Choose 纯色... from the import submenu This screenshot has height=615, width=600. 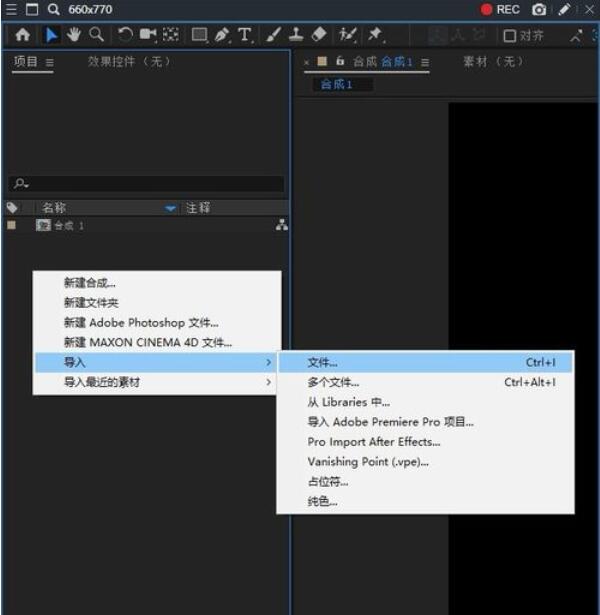click(x=425, y=501)
